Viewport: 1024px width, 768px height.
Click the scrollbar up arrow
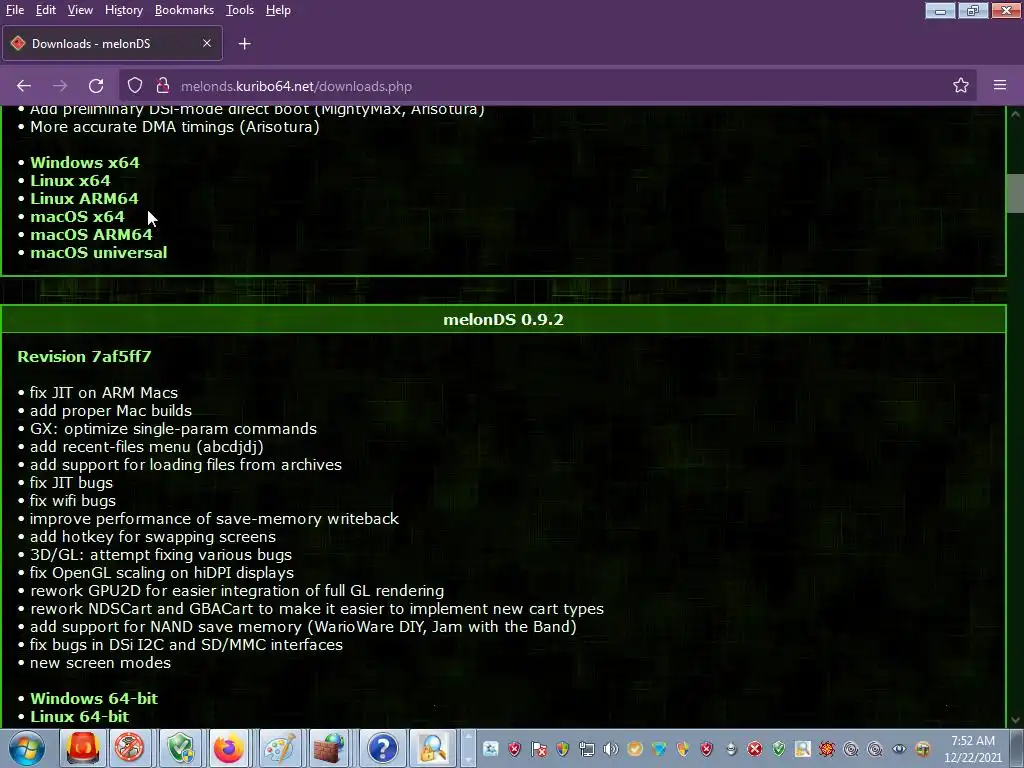[x=1016, y=114]
